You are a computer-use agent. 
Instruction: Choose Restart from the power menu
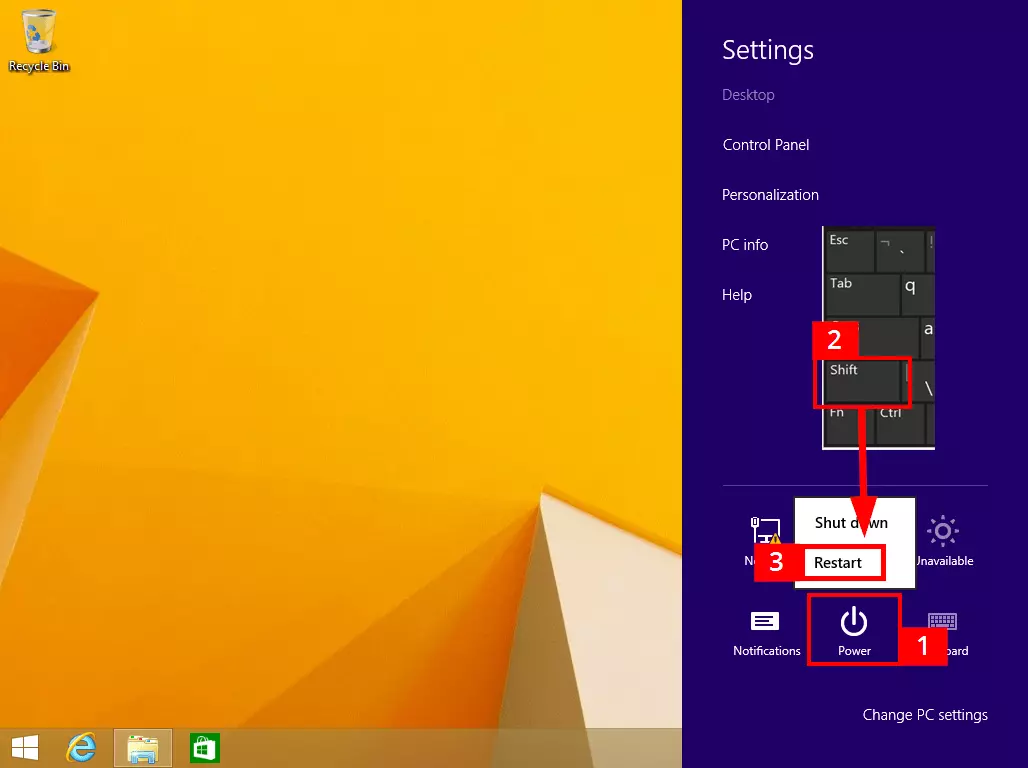pos(838,563)
